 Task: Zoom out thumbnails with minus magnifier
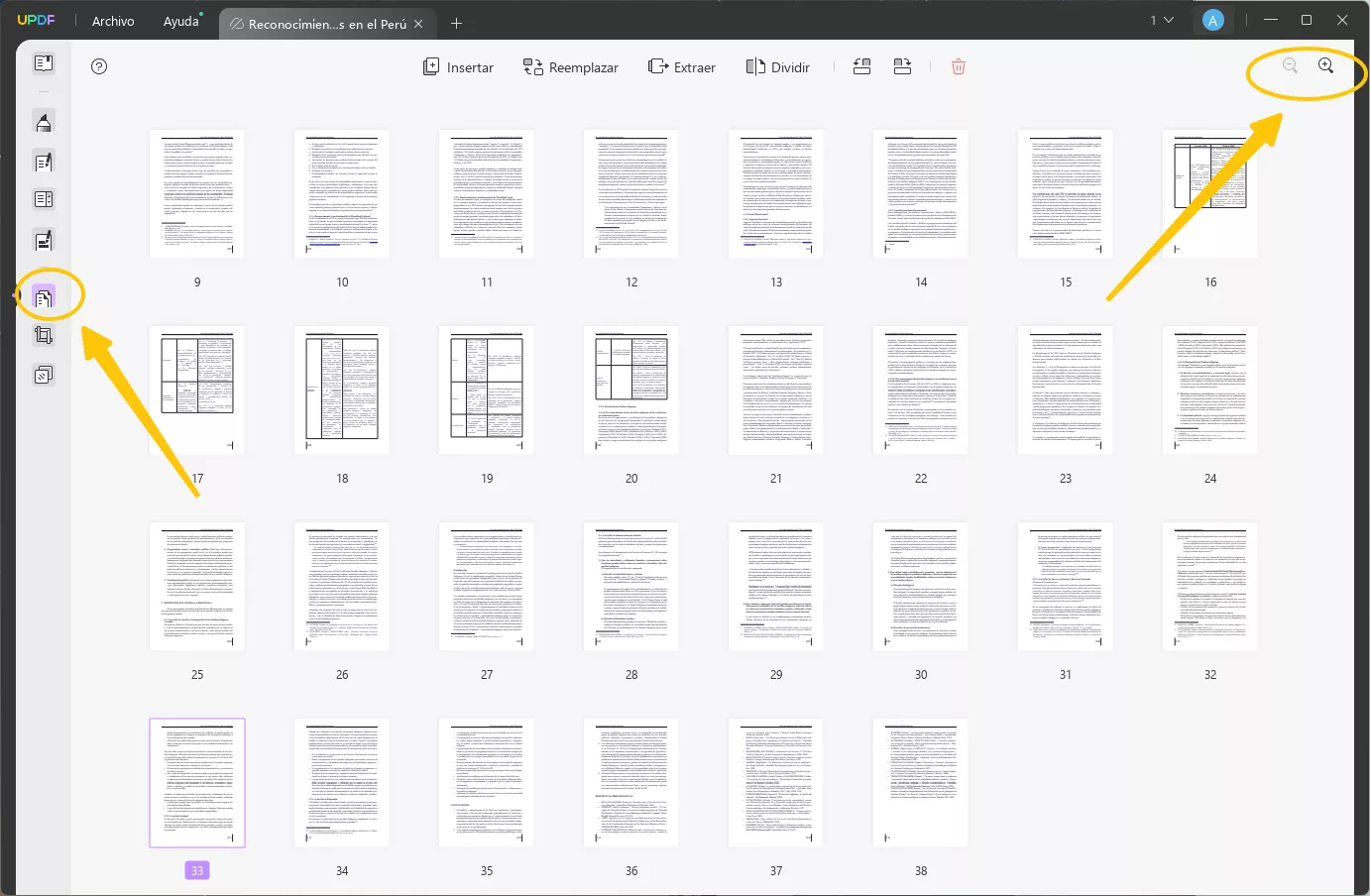[x=1290, y=65]
